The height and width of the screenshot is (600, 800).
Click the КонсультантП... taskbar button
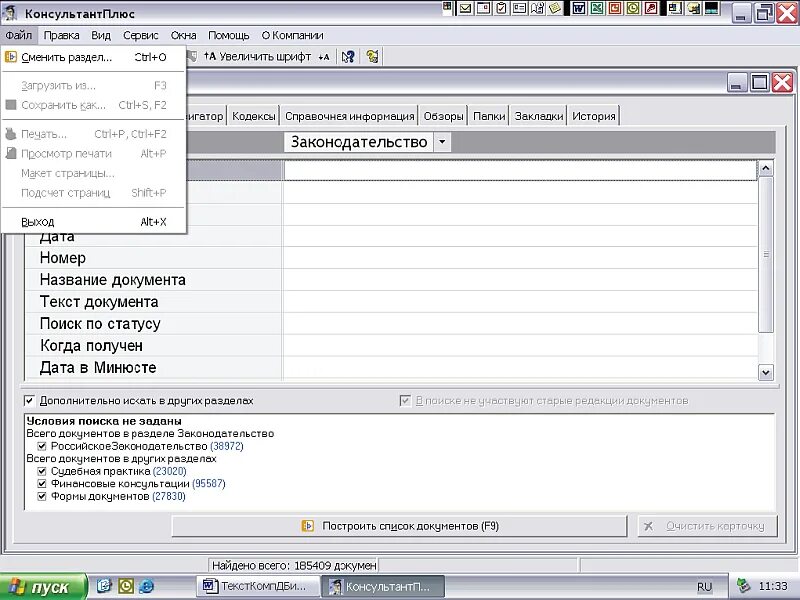pyautogui.click(x=383, y=586)
